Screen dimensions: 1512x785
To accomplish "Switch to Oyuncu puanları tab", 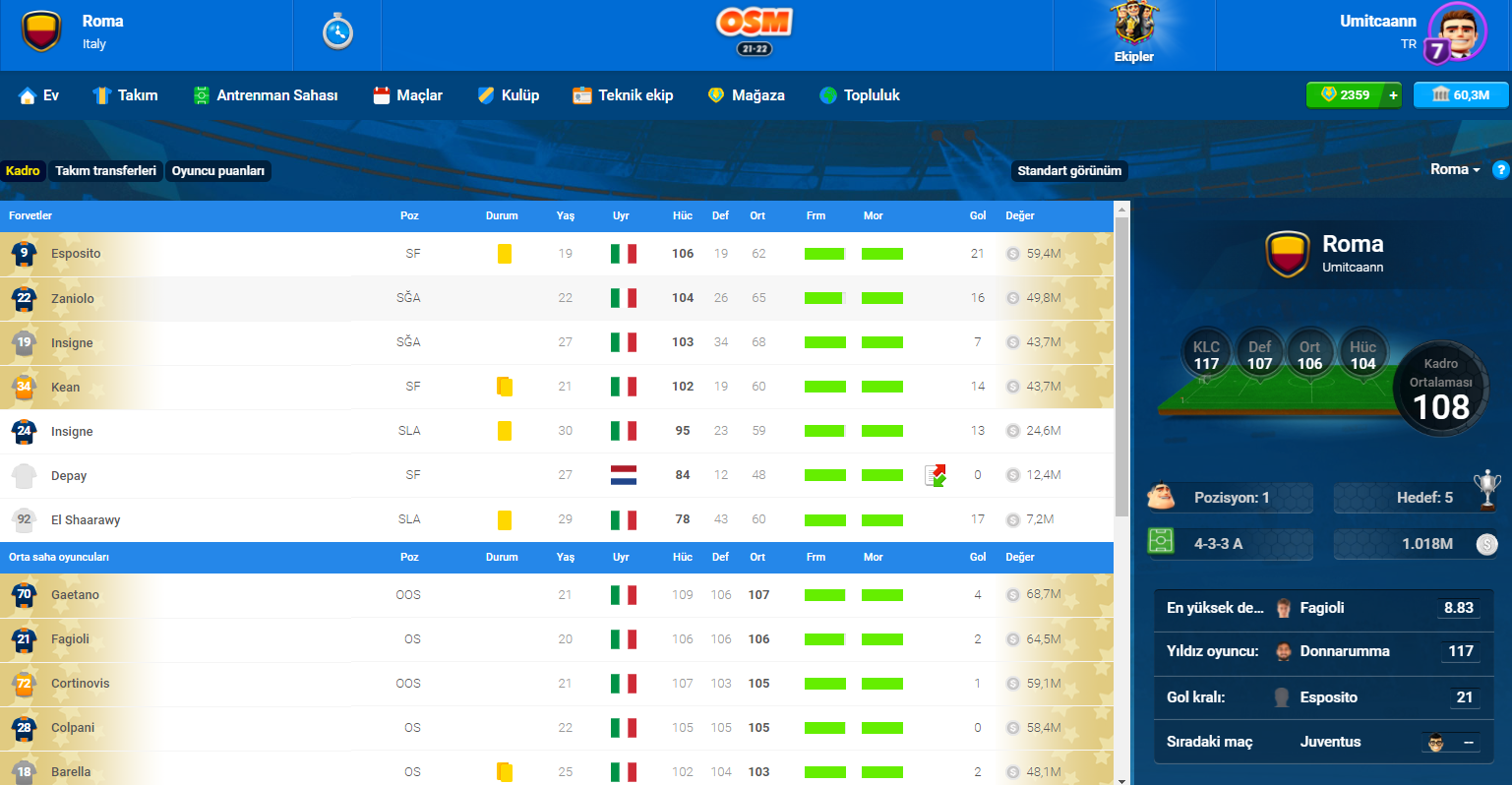I will [x=218, y=171].
